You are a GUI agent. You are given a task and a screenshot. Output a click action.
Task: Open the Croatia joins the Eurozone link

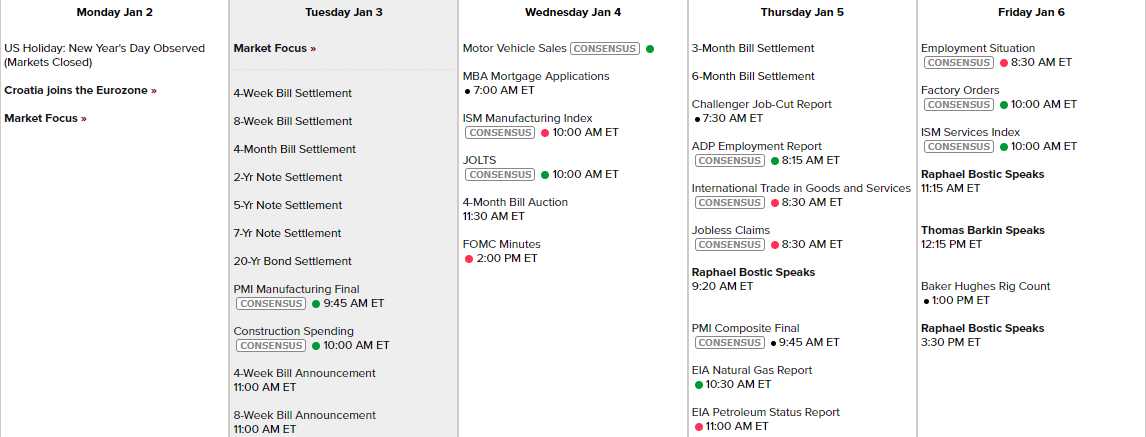(x=80, y=90)
